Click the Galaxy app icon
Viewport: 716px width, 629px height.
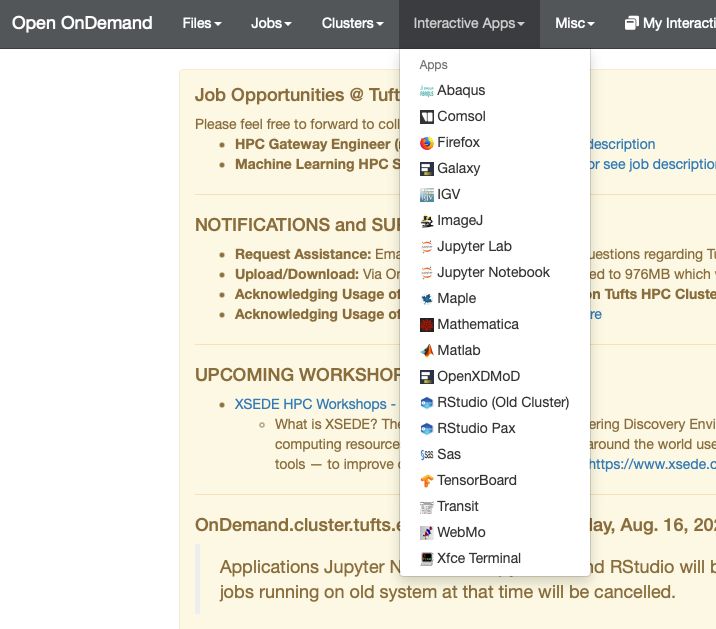[x=426, y=169]
